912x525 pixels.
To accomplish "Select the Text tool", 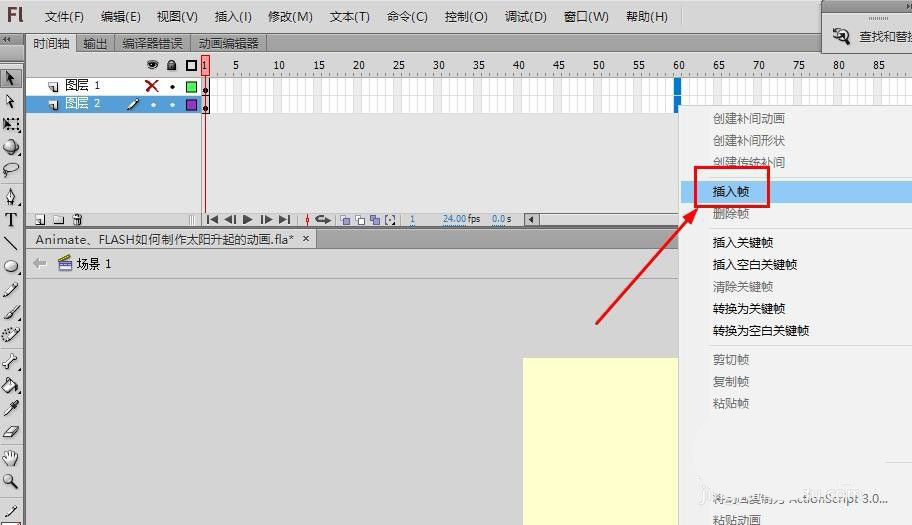I will click(x=11, y=220).
